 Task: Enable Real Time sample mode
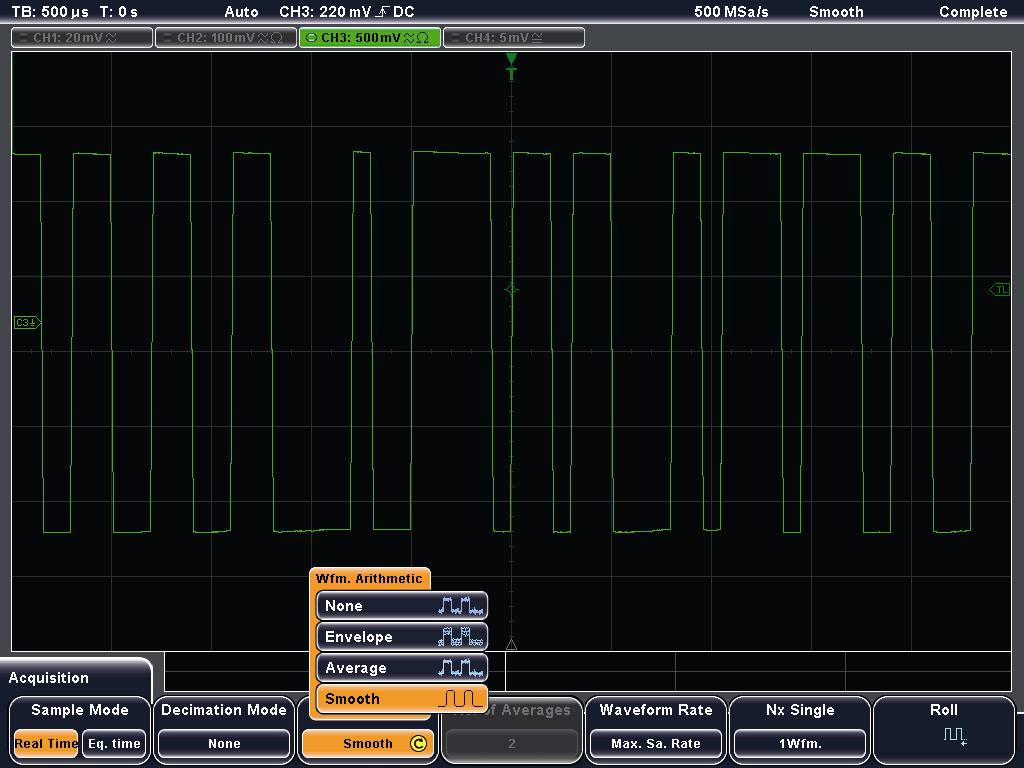46,743
